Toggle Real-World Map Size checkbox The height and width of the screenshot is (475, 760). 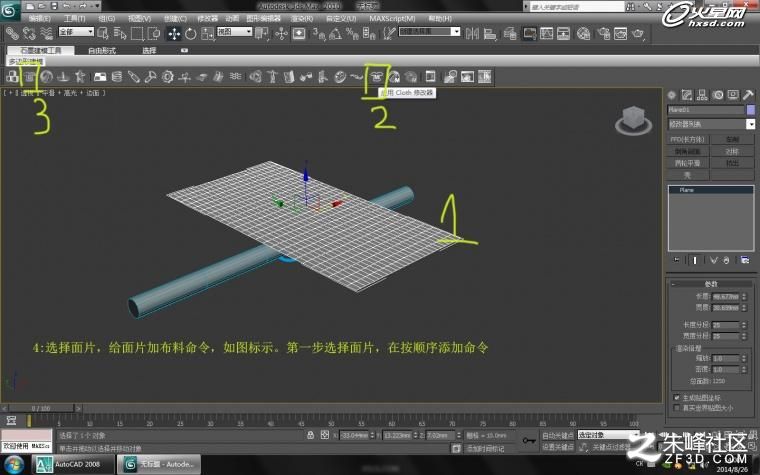[677, 408]
